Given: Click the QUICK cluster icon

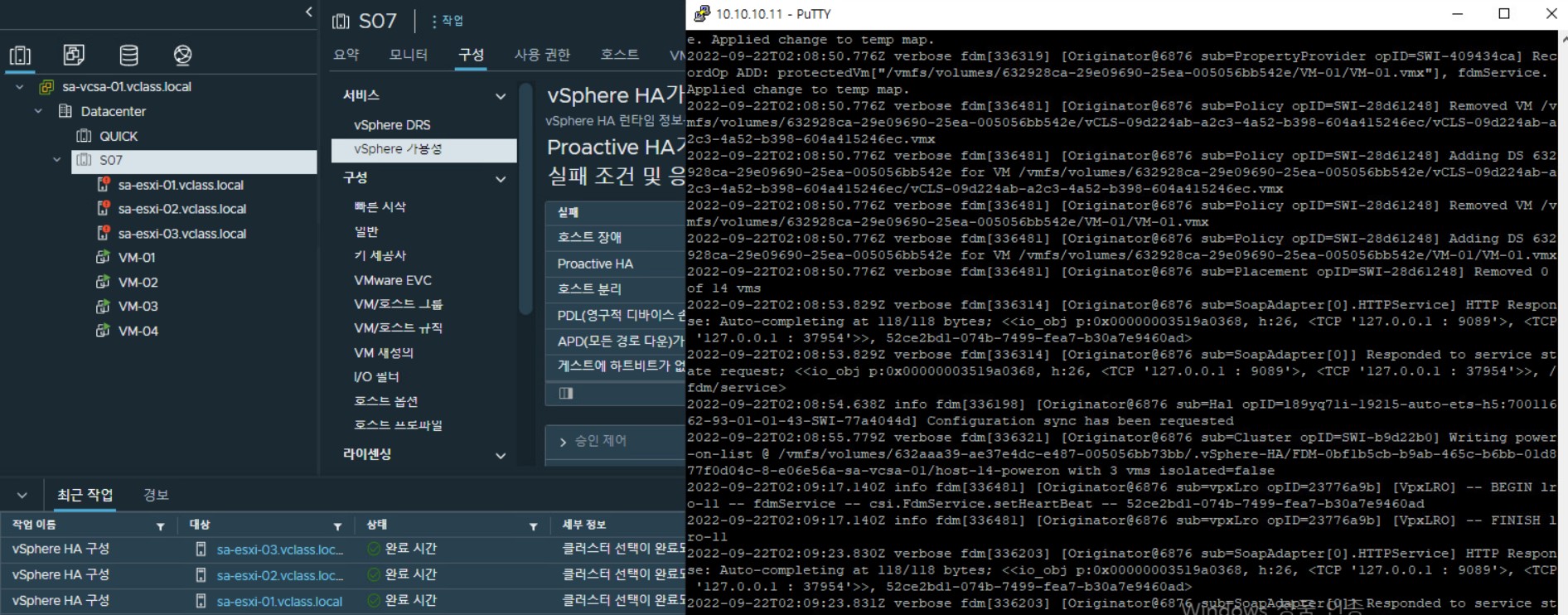Looking at the screenshot, I should click(84, 136).
